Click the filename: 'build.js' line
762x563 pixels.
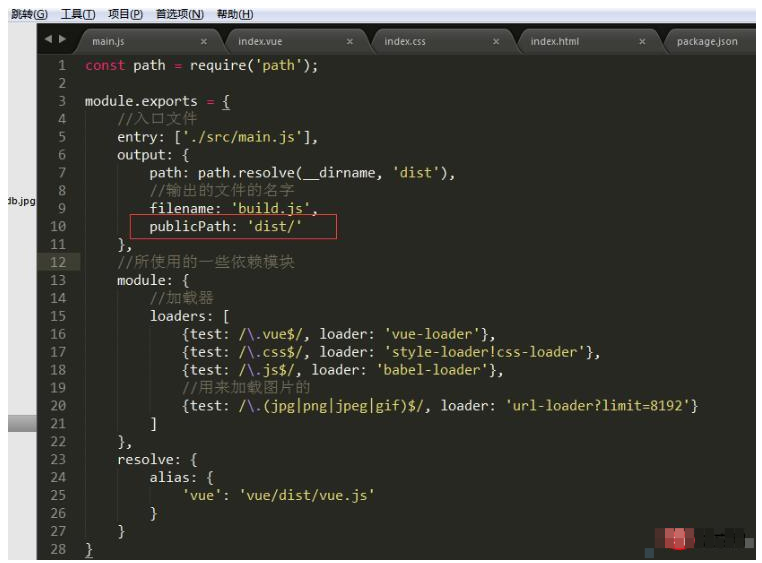pyautogui.click(x=233, y=209)
